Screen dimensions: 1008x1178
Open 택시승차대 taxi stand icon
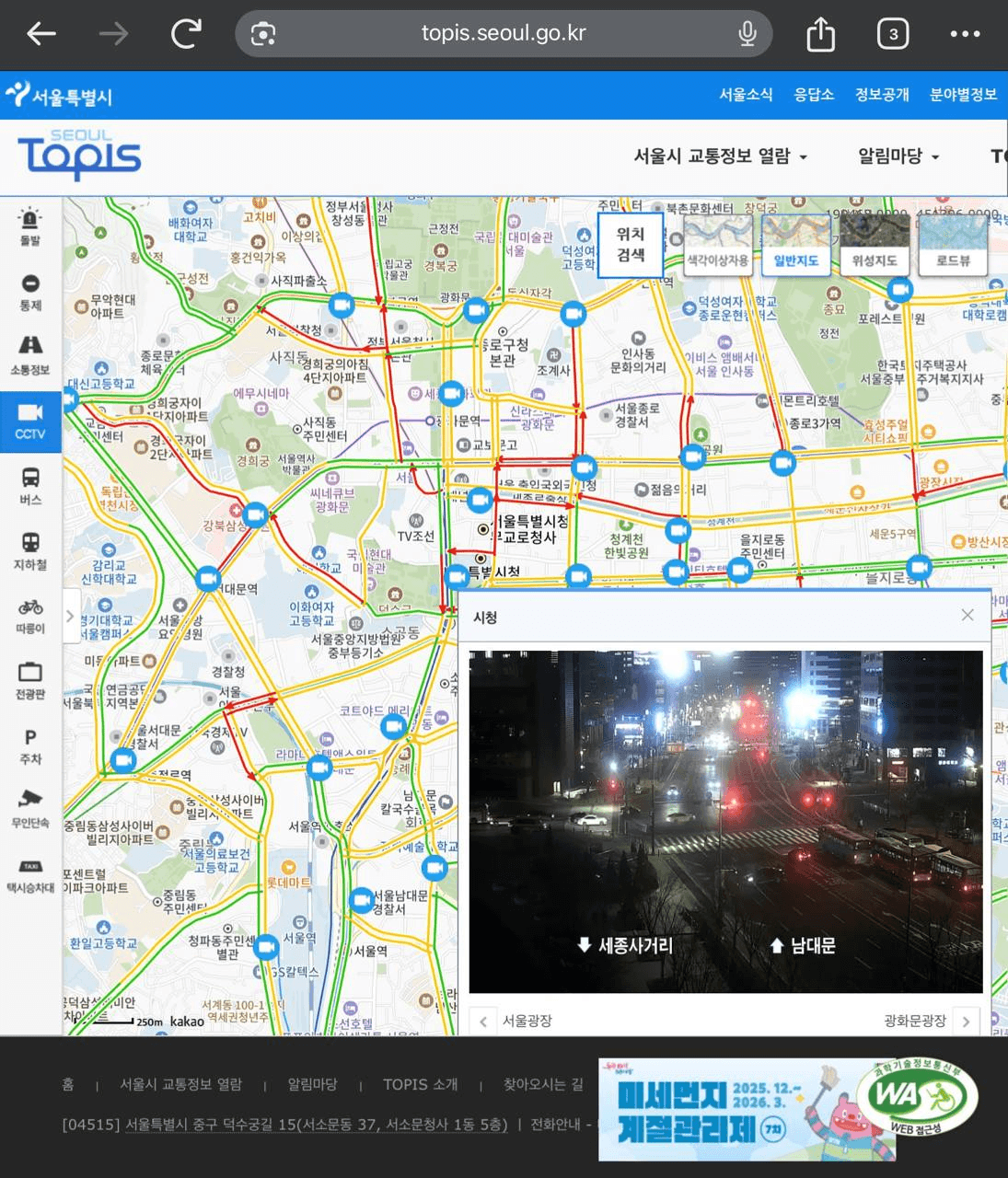click(30, 875)
